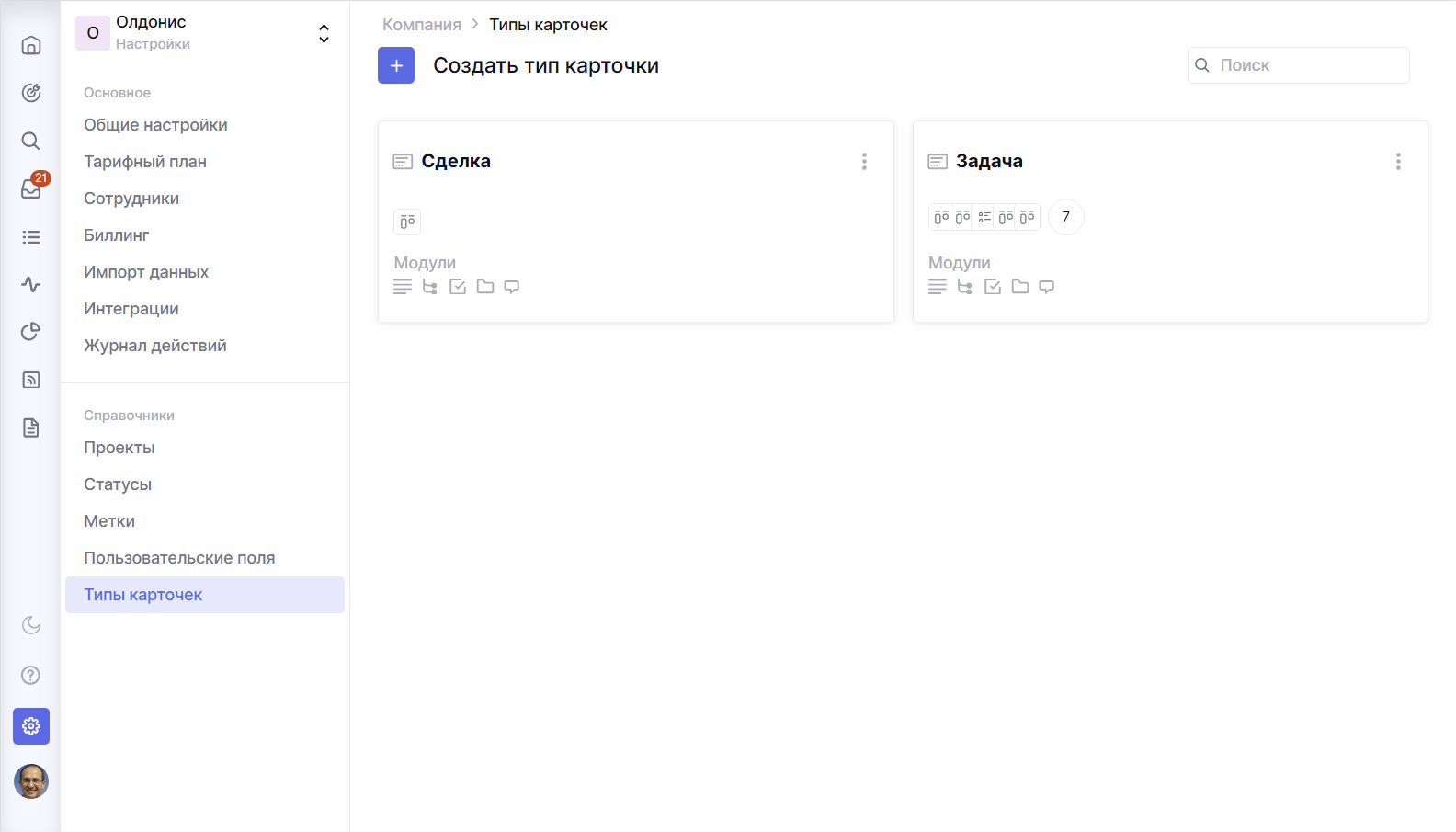This screenshot has width=1456, height=832.
Task: Click Компания breadcrumb link
Action: [422, 25]
